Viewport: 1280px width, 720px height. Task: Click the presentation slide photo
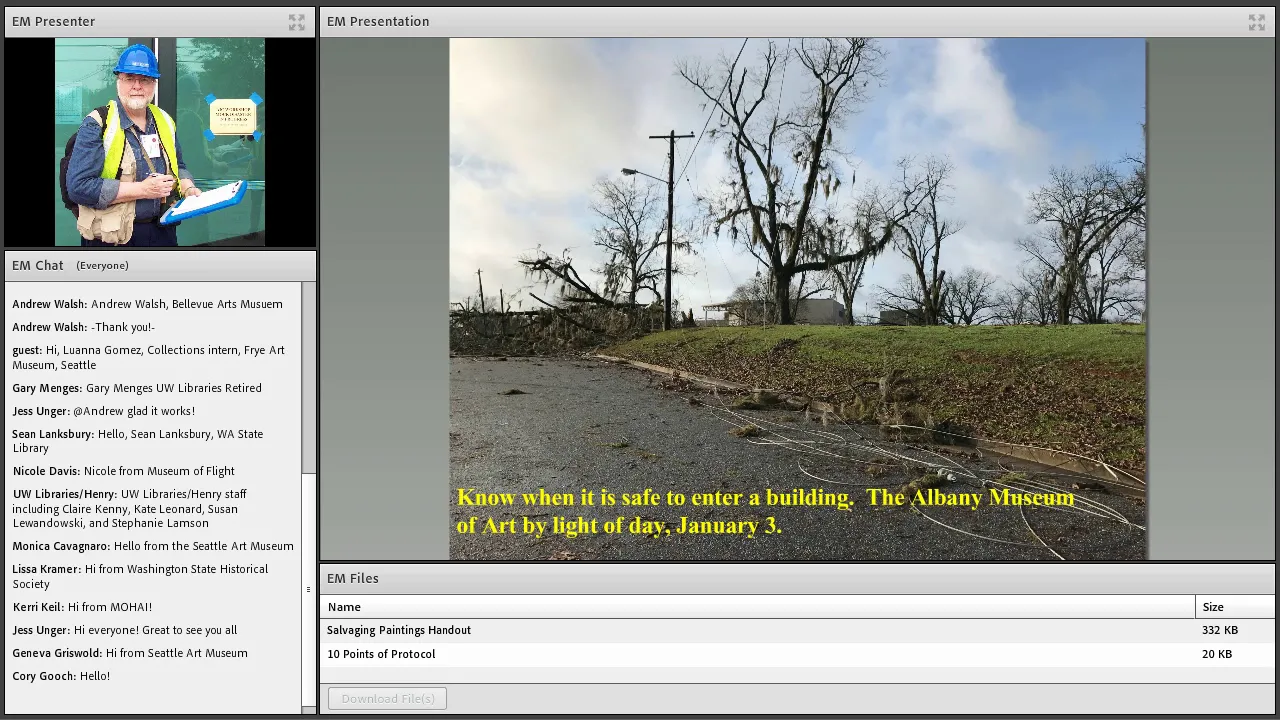pos(797,299)
